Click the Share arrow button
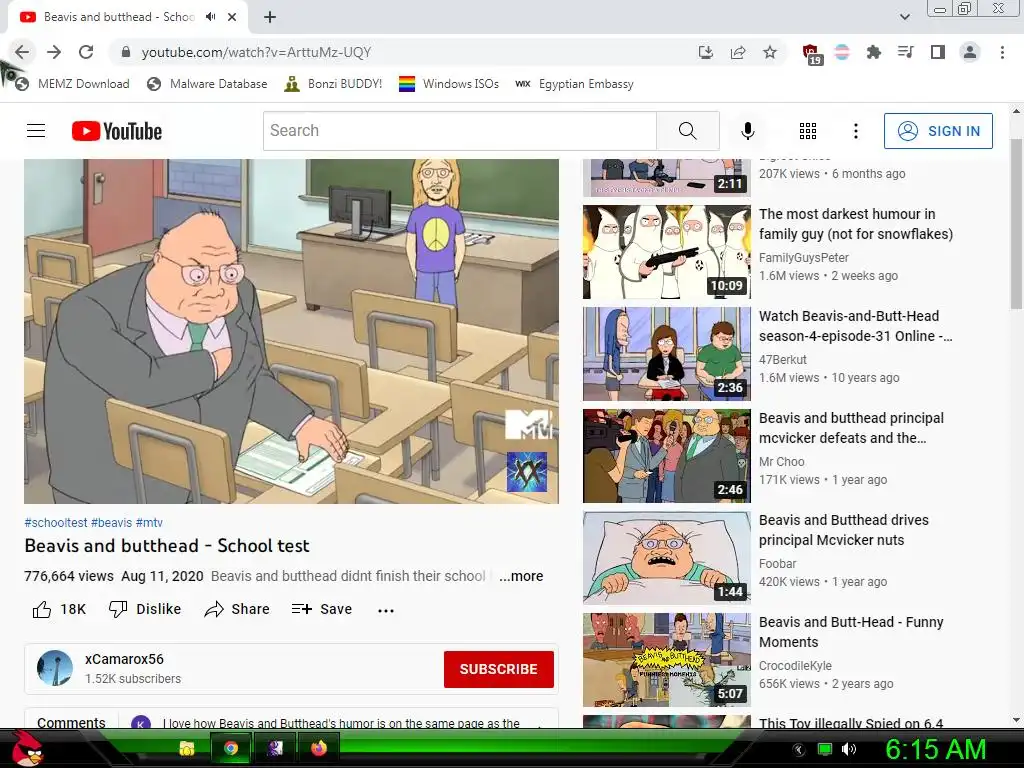 coord(236,609)
